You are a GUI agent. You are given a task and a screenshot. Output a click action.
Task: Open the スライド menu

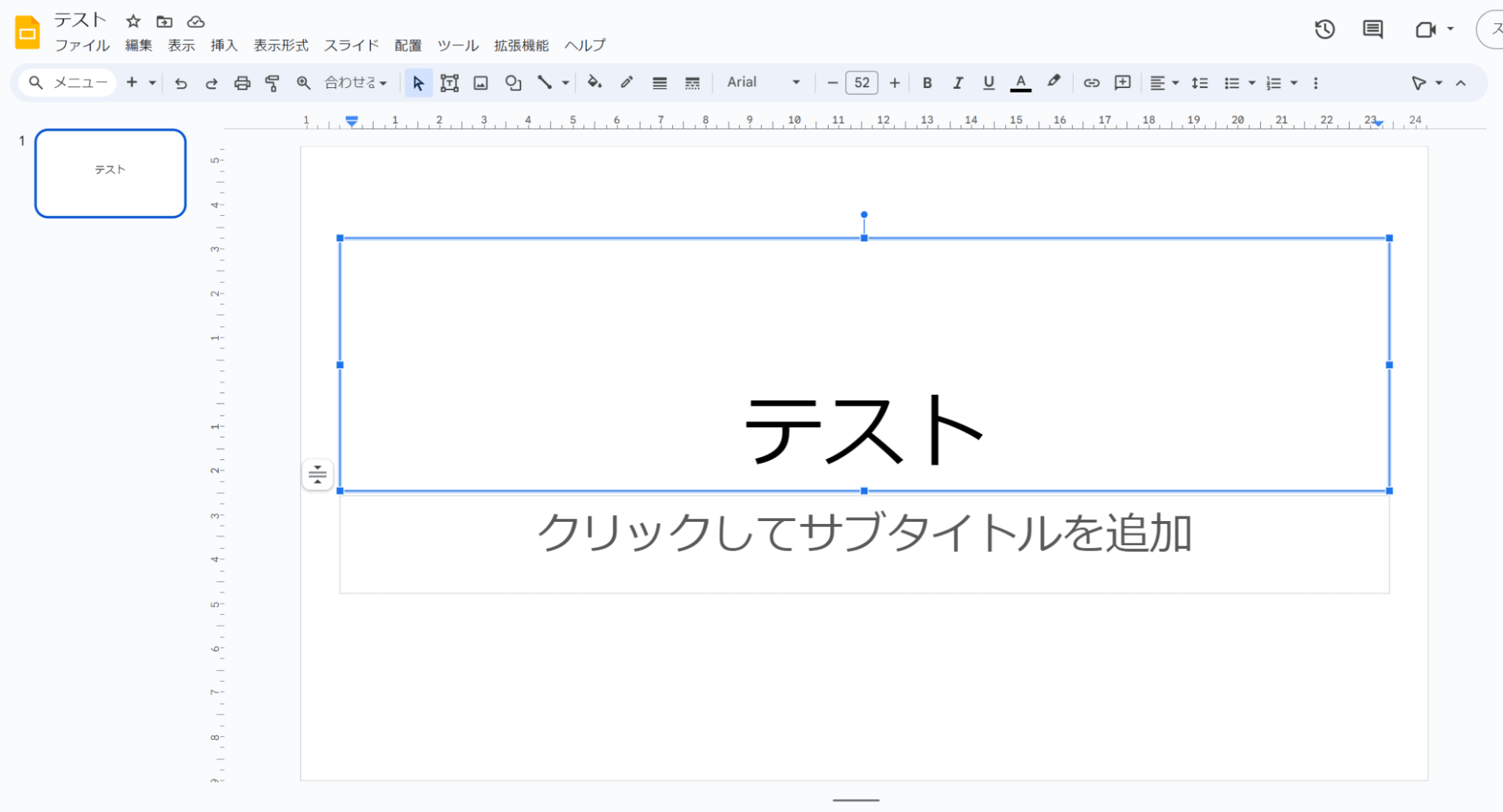coord(351,45)
